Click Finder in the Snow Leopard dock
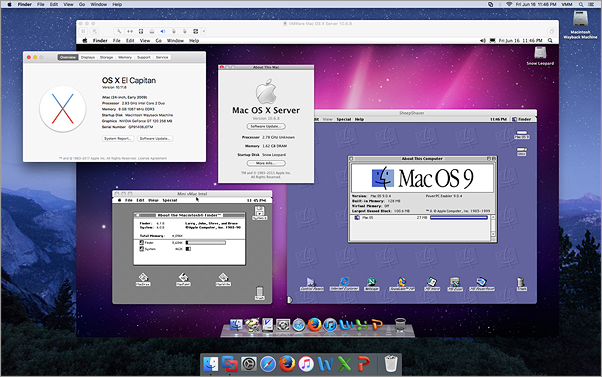The width and height of the screenshot is (602, 377). pos(236,325)
